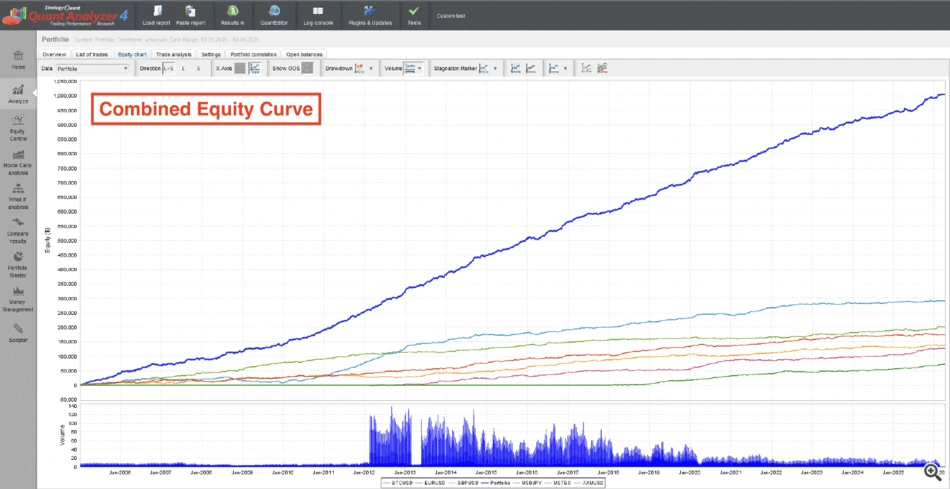The width and height of the screenshot is (950, 489).
Task: Open the Money Management section
Action: 18,298
